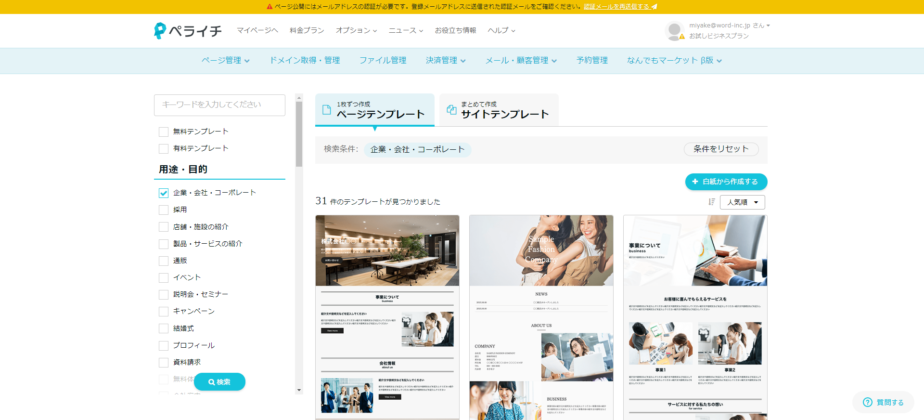This screenshot has height=420, width=924.
Task: Check the 無料テンプレート checkbox
Action: tap(164, 132)
